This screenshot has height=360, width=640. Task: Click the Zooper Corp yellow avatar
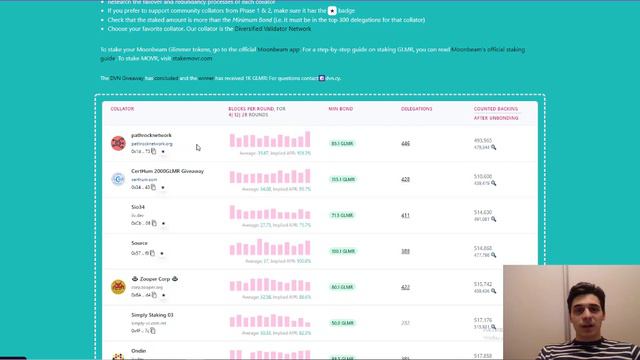[118, 287]
